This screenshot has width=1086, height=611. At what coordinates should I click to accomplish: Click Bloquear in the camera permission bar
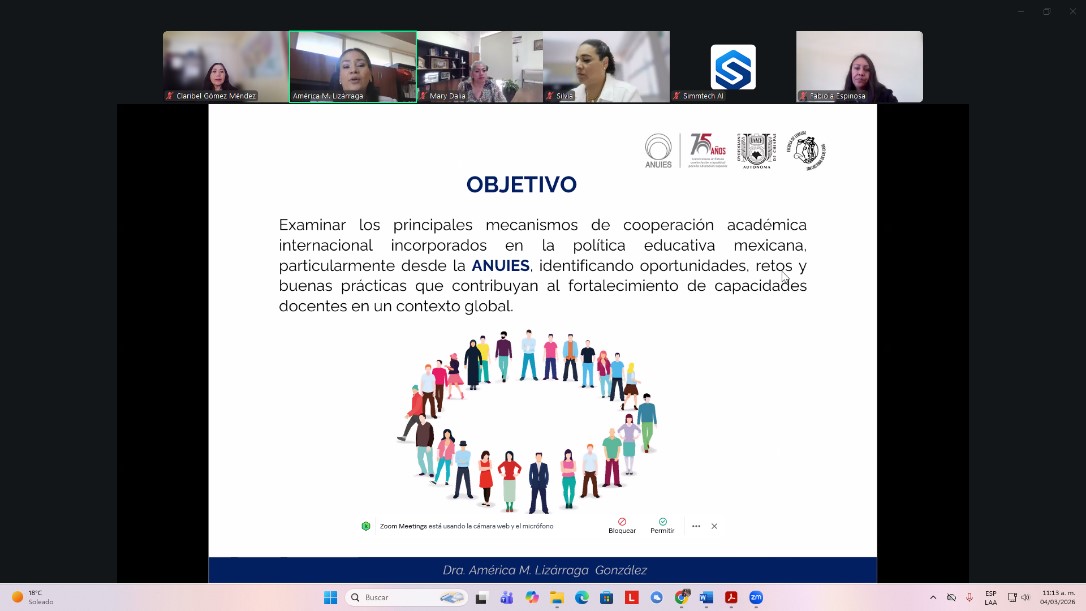coord(622,525)
